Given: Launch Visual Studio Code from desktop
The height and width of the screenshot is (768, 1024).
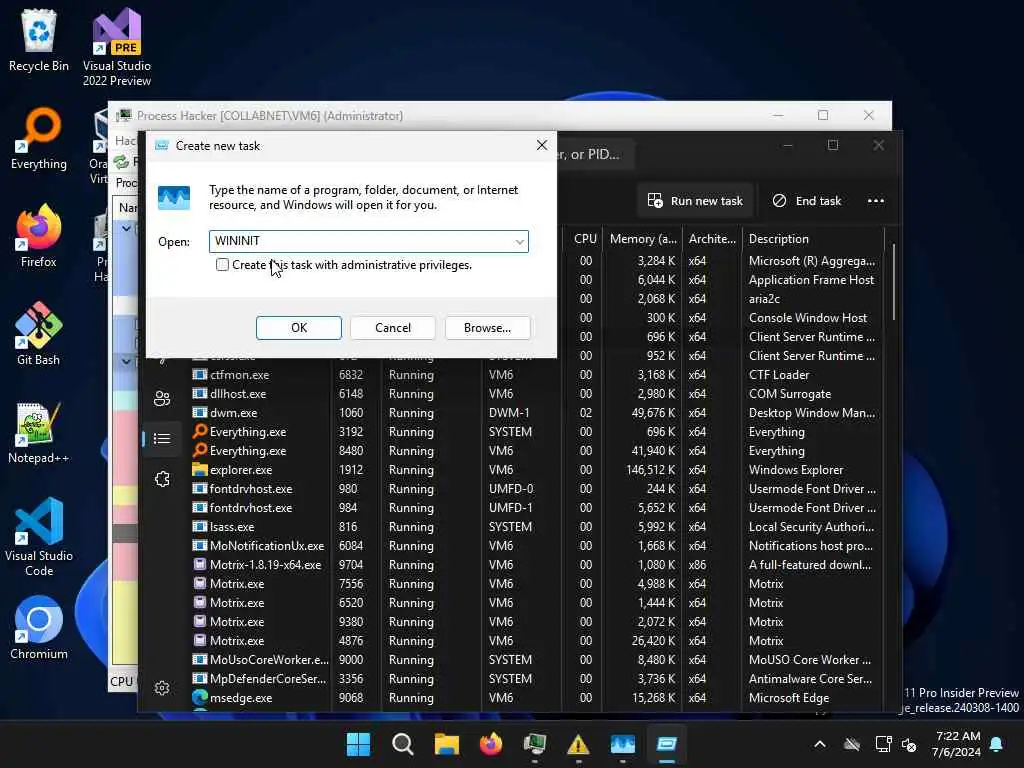Looking at the screenshot, I should coord(39,537).
